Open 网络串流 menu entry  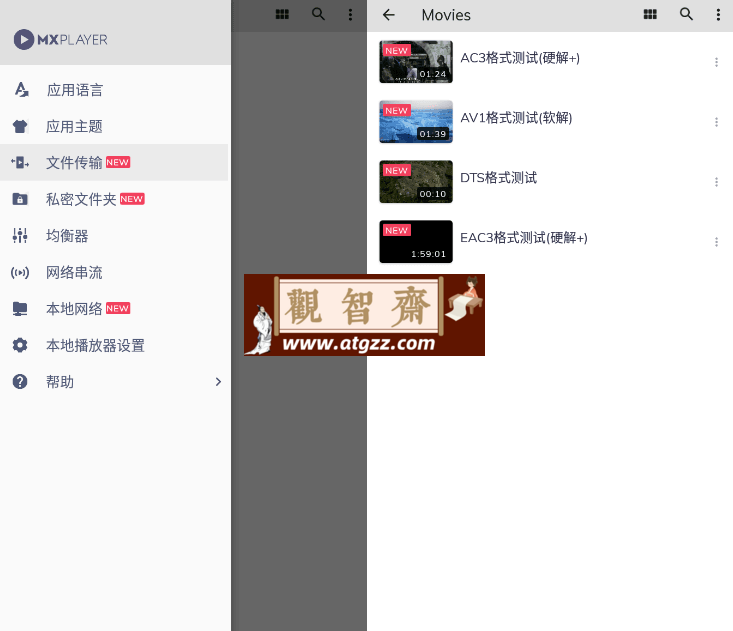point(114,272)
